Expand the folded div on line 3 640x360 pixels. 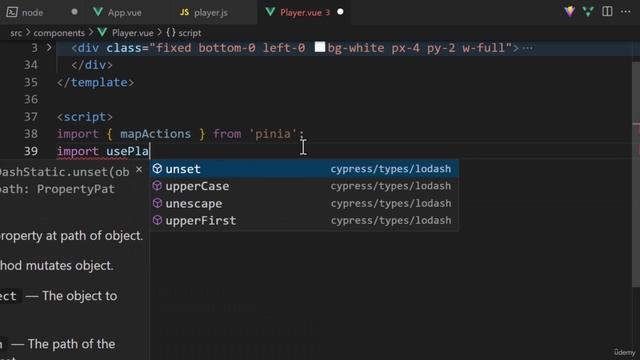click(x=49, y=48)
